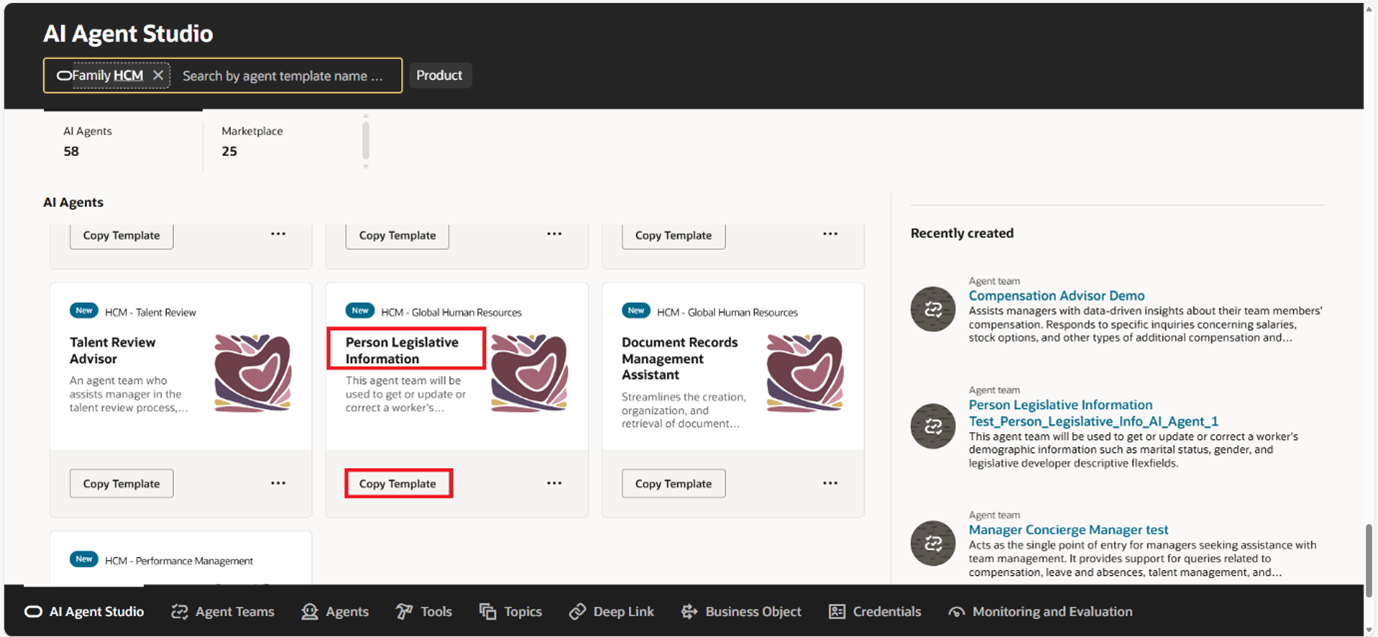The width and height of the screenshot is (1378, 637).
Task: Click the Talent Review Advisor heart thumbnail
Action: 253,373
